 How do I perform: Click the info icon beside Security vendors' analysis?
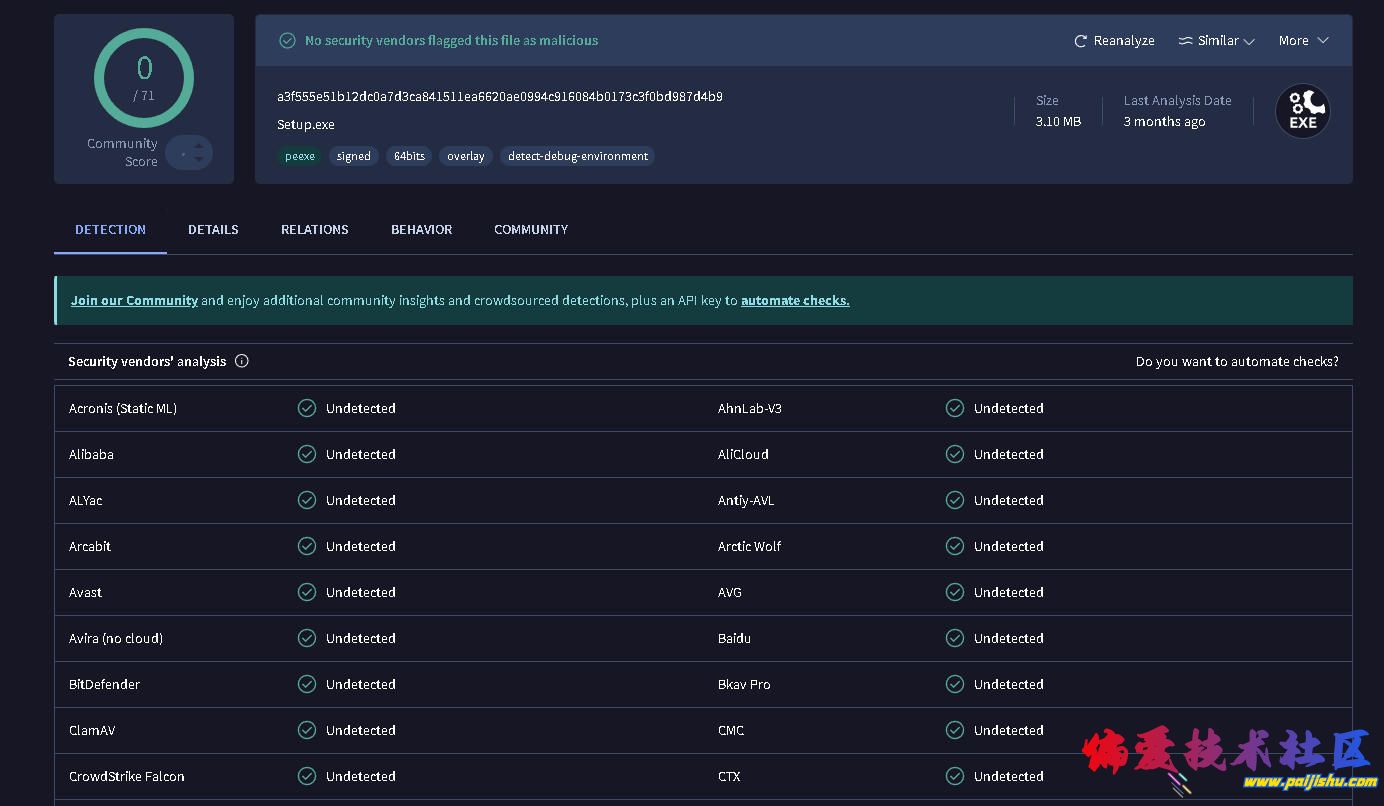tap(241, 361)
